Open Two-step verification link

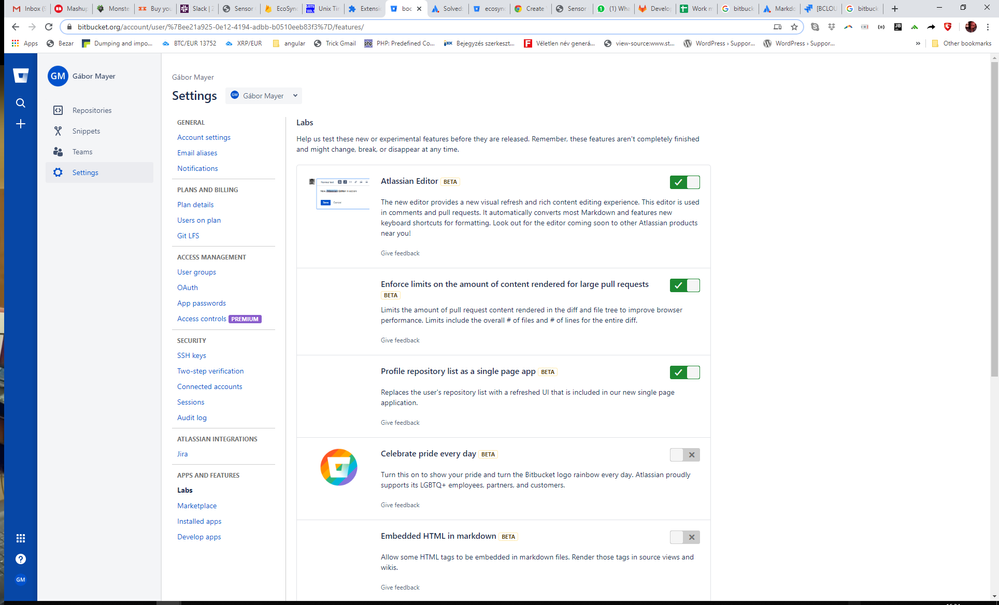point(210,371)
